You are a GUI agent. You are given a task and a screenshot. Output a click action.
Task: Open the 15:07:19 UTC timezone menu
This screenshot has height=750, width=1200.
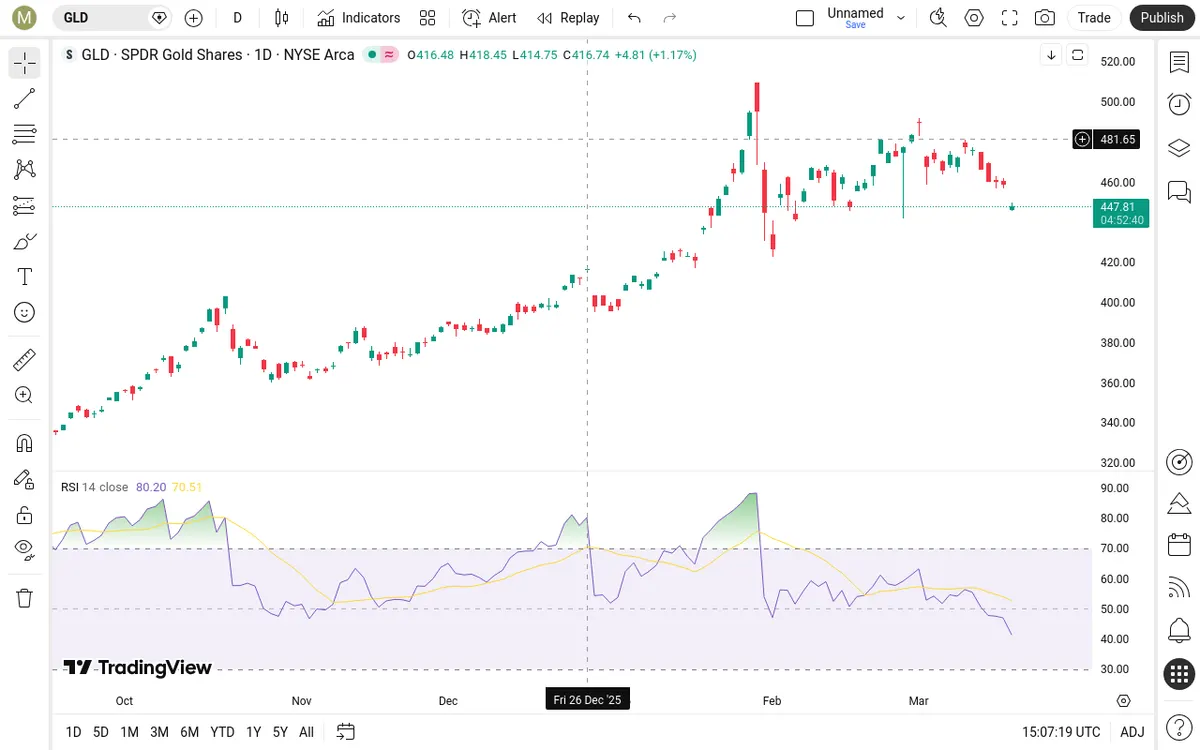coord(1061,732)
